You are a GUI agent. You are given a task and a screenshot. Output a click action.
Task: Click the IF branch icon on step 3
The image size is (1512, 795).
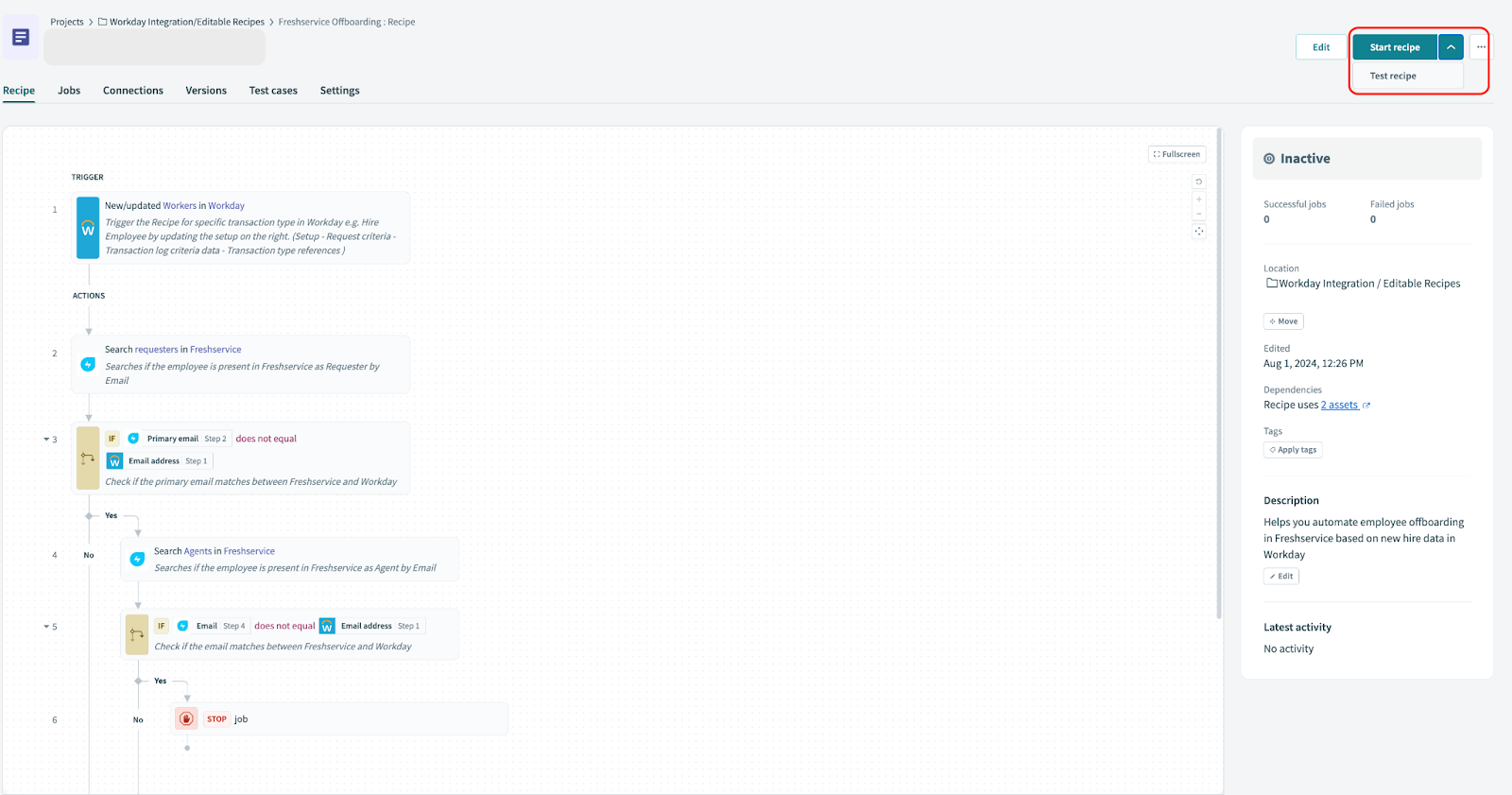[x=88, y=458]
